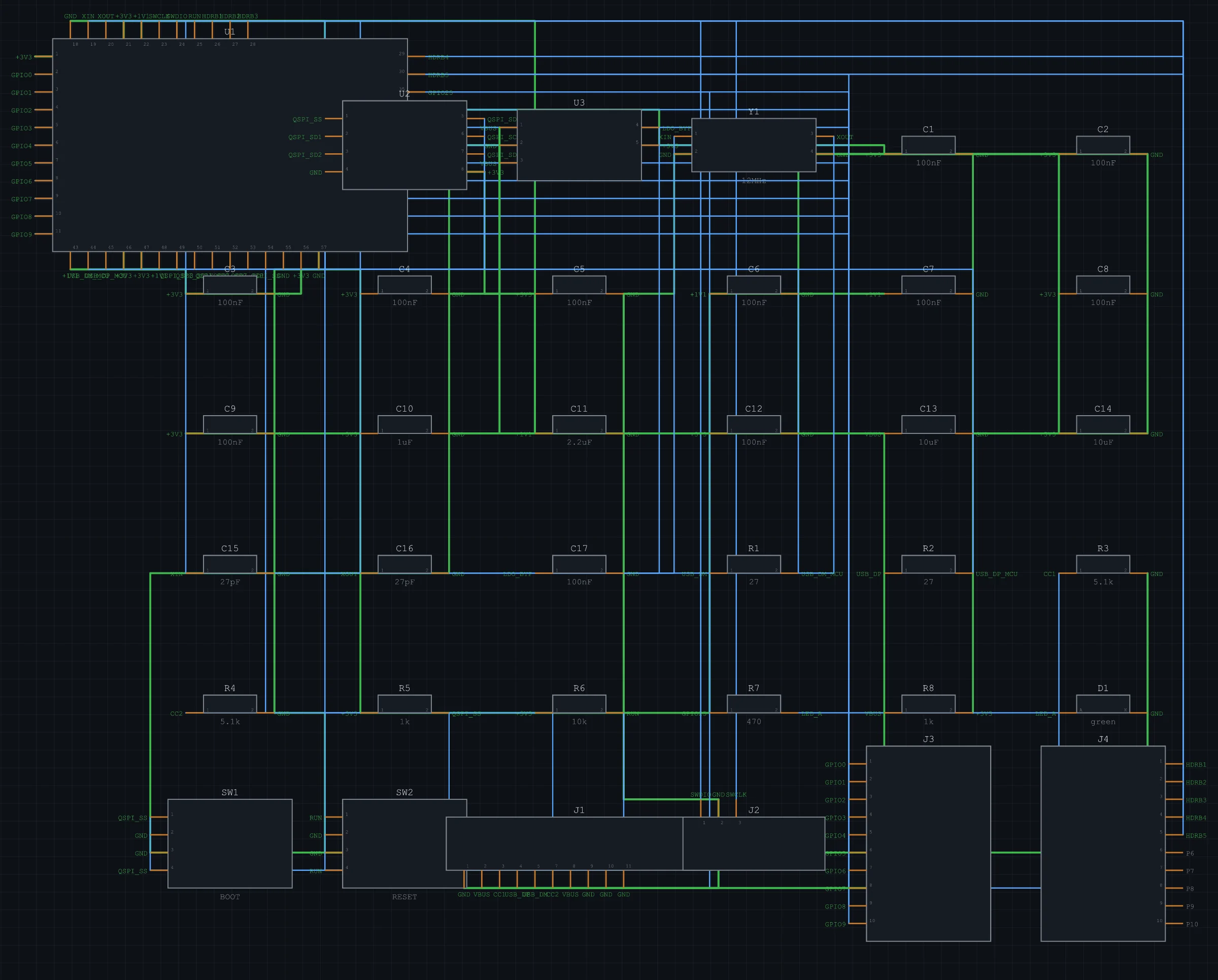The image size is (1218, 980).
Task: Select capacitor C16 symbol
Action: pos(404,564)
